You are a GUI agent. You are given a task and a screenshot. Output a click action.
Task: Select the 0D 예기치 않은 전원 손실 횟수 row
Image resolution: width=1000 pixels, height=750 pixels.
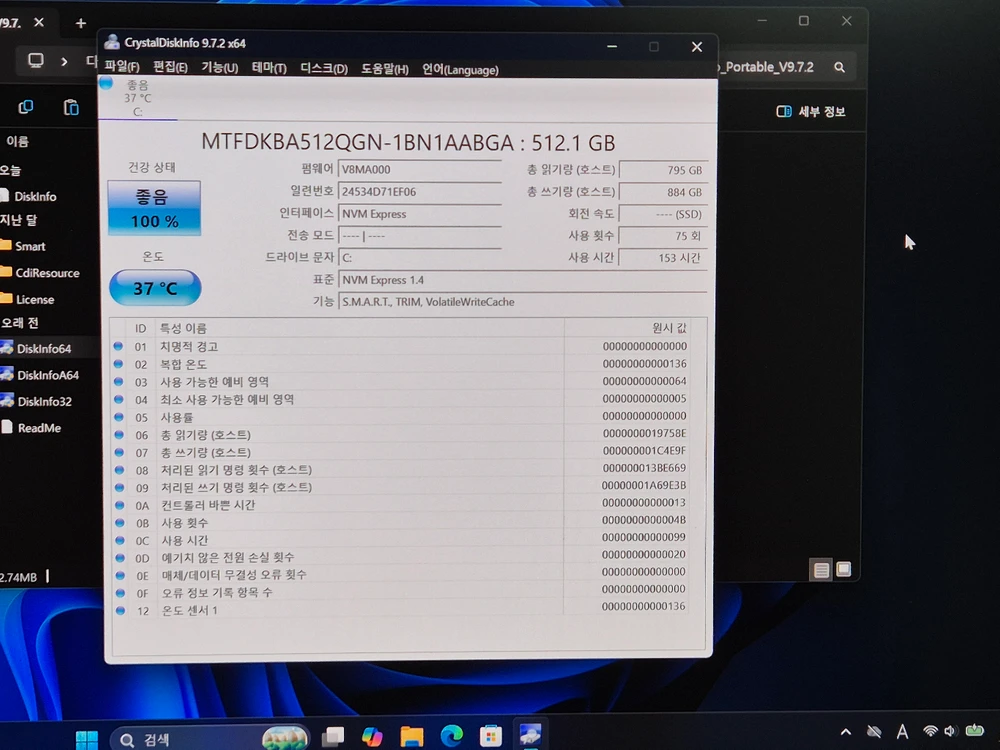click(x=401, y=557)
